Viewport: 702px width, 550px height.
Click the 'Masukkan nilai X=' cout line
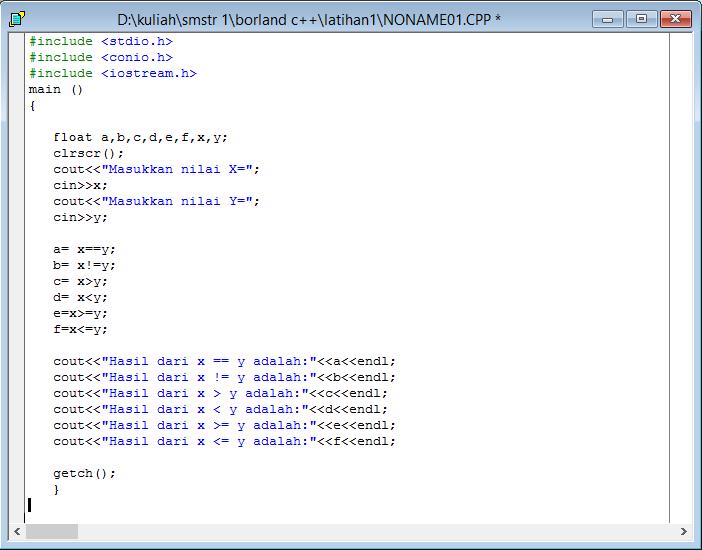tap(156, 169)
